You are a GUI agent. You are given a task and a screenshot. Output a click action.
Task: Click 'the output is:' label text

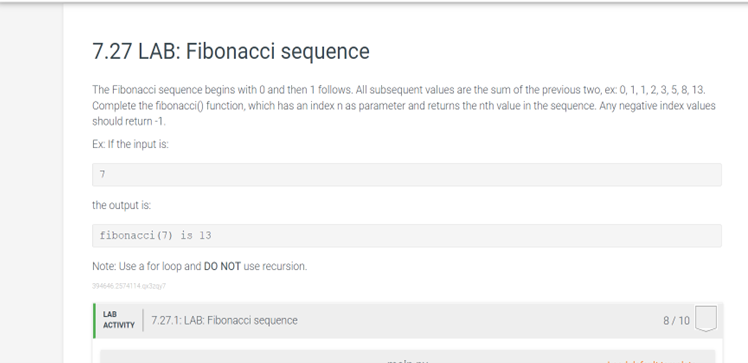122,206
